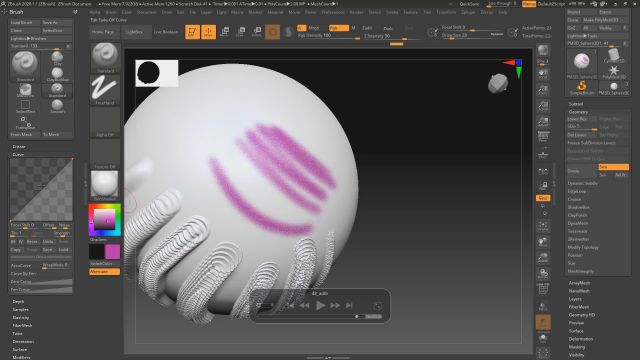Expand the Elasticity section
The width and height of the screenshot is (640, 360).
21,318
